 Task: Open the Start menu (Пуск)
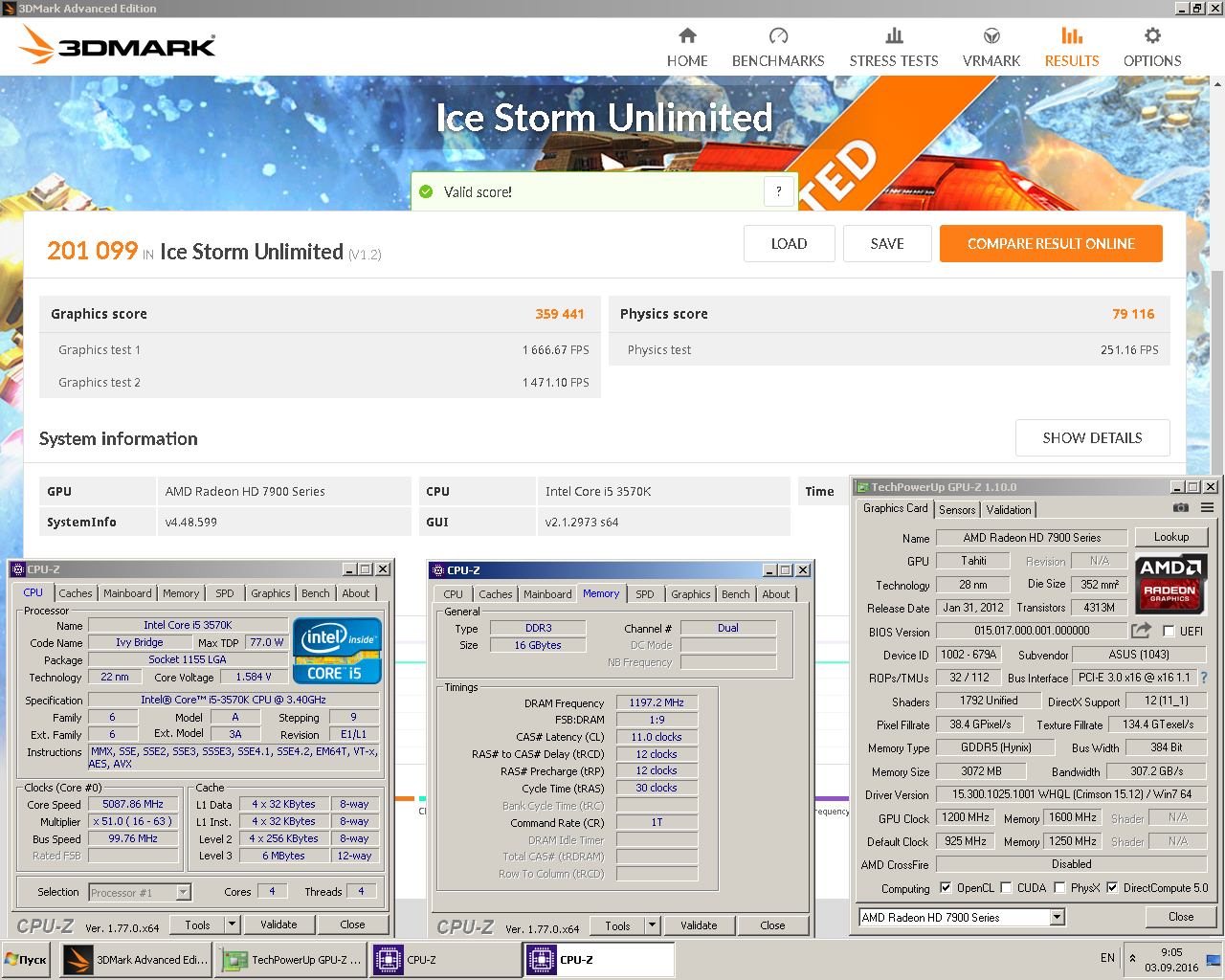(27, 959)
